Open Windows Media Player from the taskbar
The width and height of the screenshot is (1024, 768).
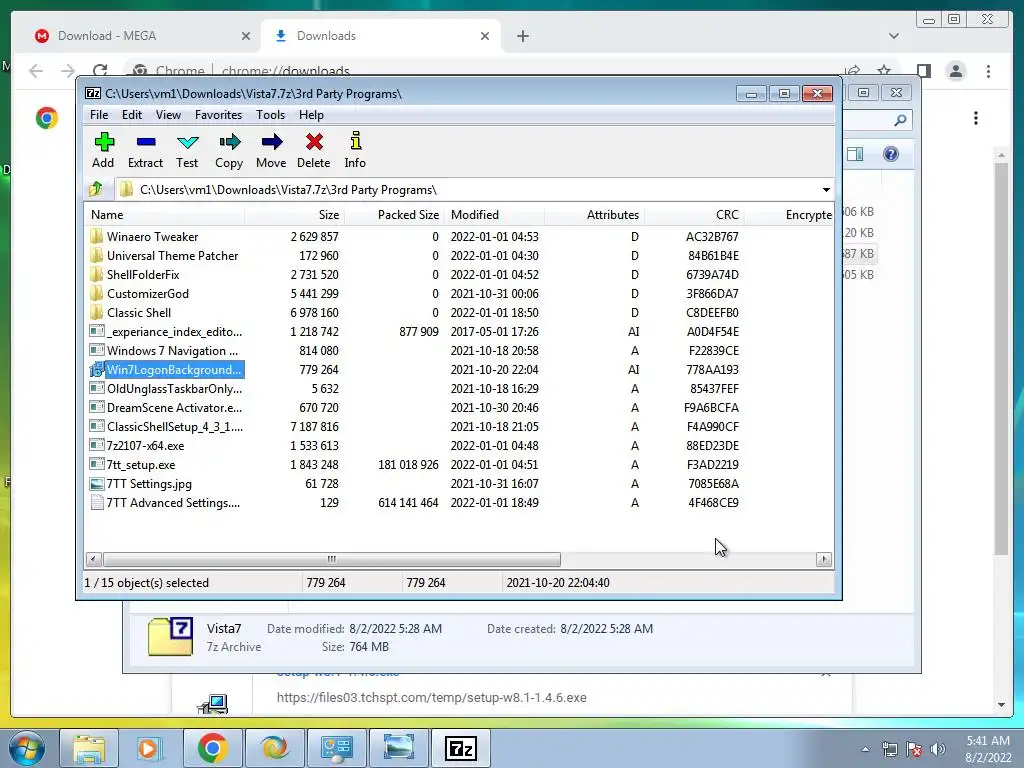150,748
